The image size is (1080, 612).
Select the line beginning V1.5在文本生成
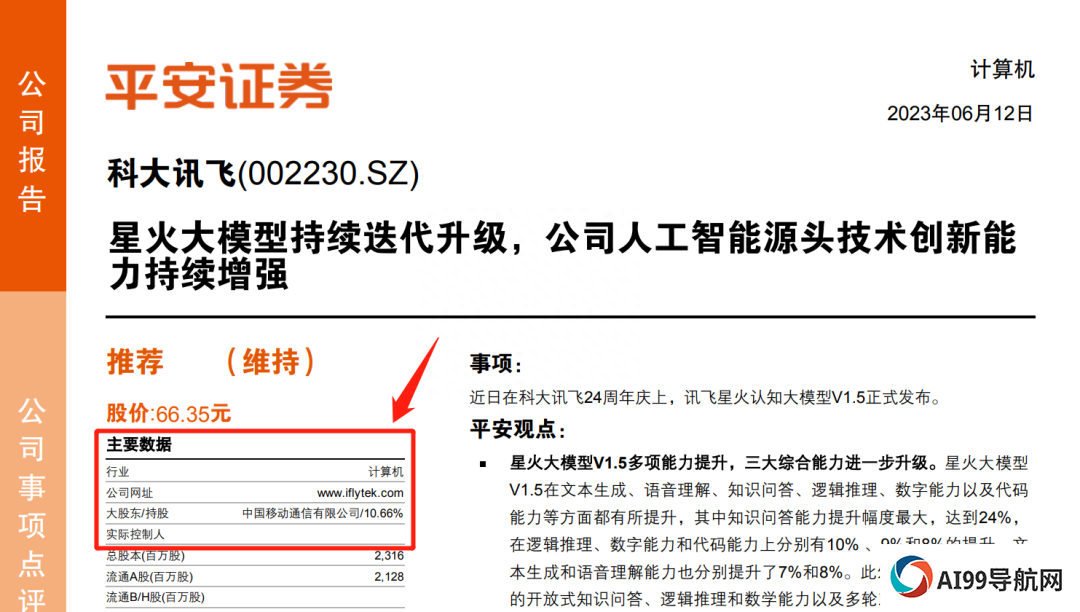[768, 490]
